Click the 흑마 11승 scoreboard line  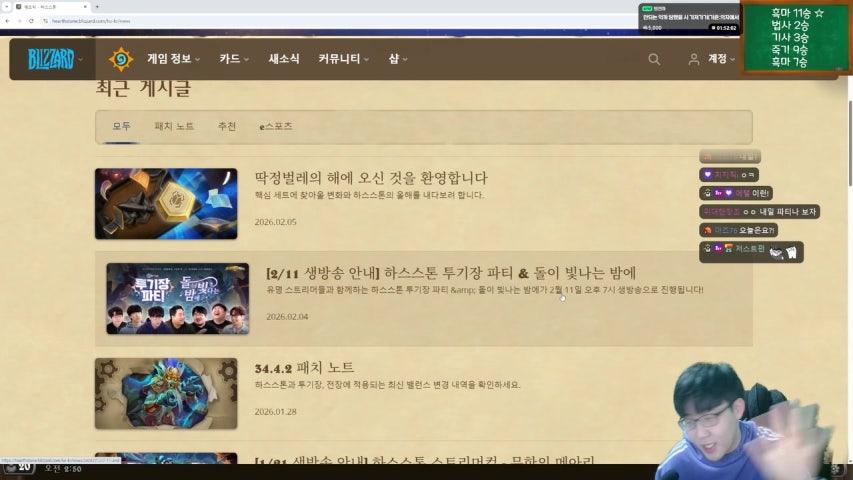tap(797, 13)
